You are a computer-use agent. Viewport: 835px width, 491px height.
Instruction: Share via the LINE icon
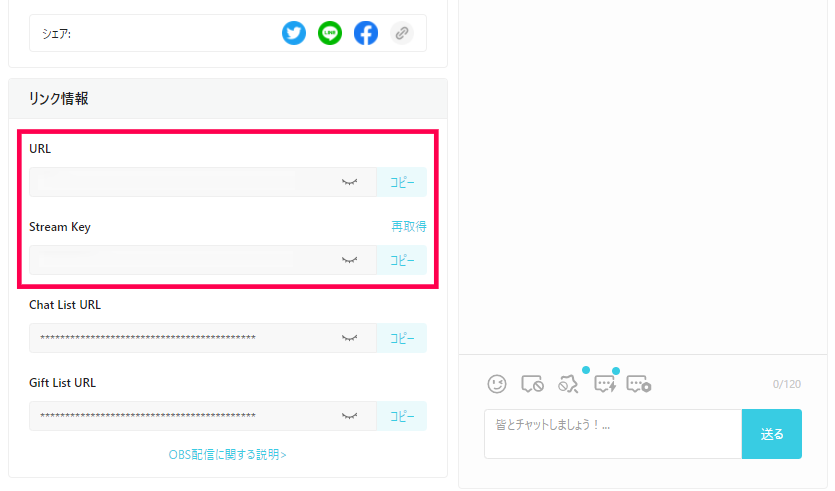tap(330, 33)
